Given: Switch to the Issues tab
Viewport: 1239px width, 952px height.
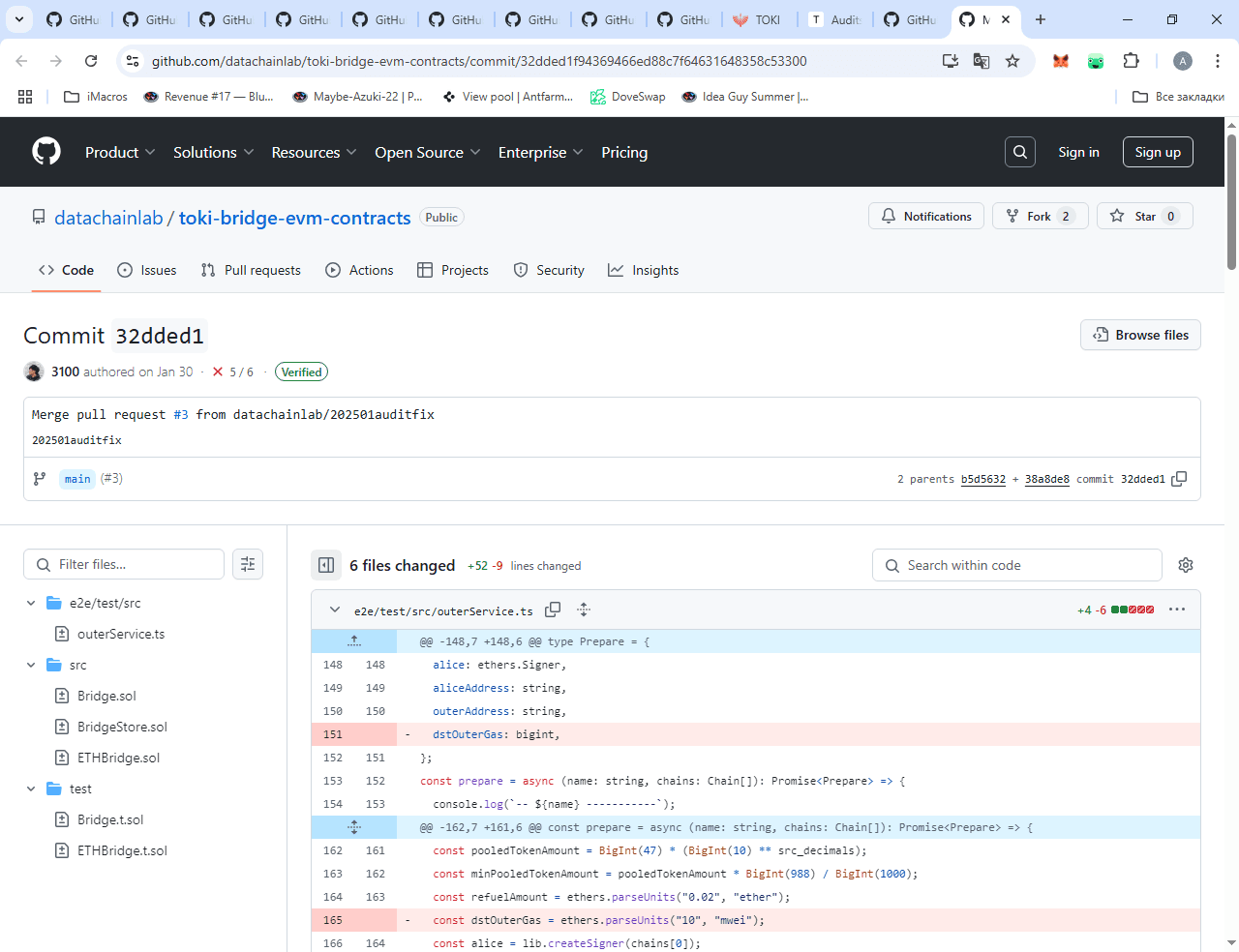Looking at the screenshot, I should (x=146, y=270).
